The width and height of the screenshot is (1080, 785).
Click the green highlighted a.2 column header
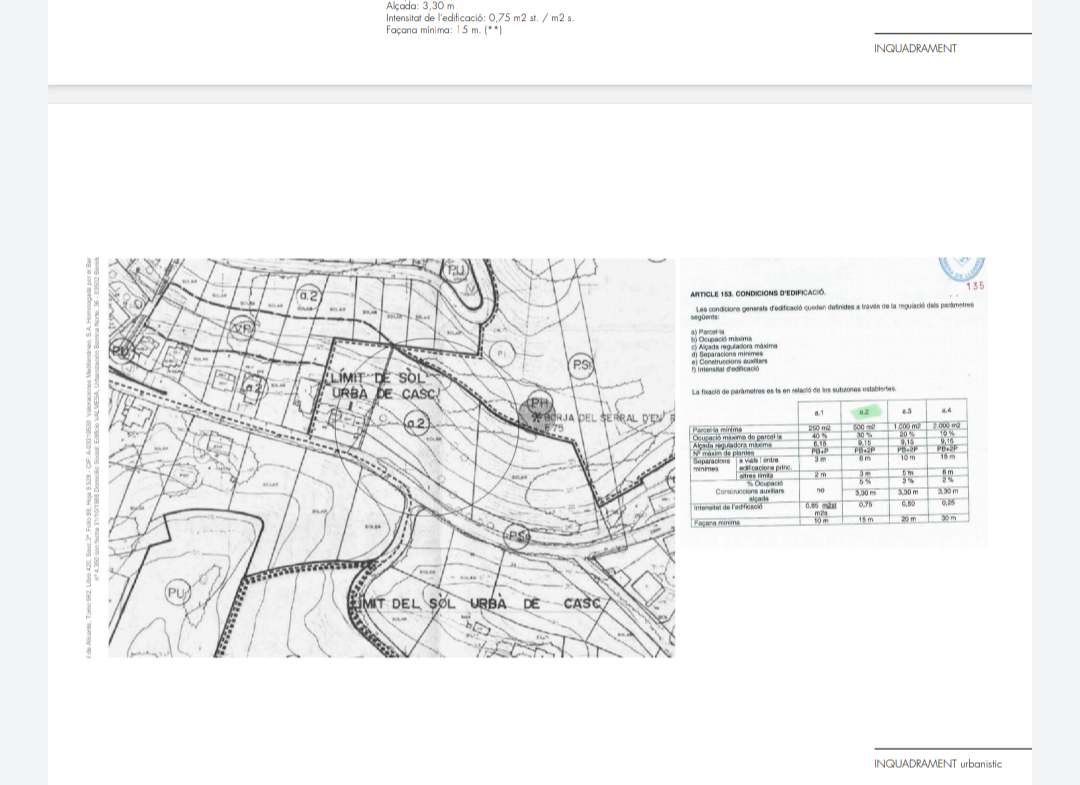866,411
